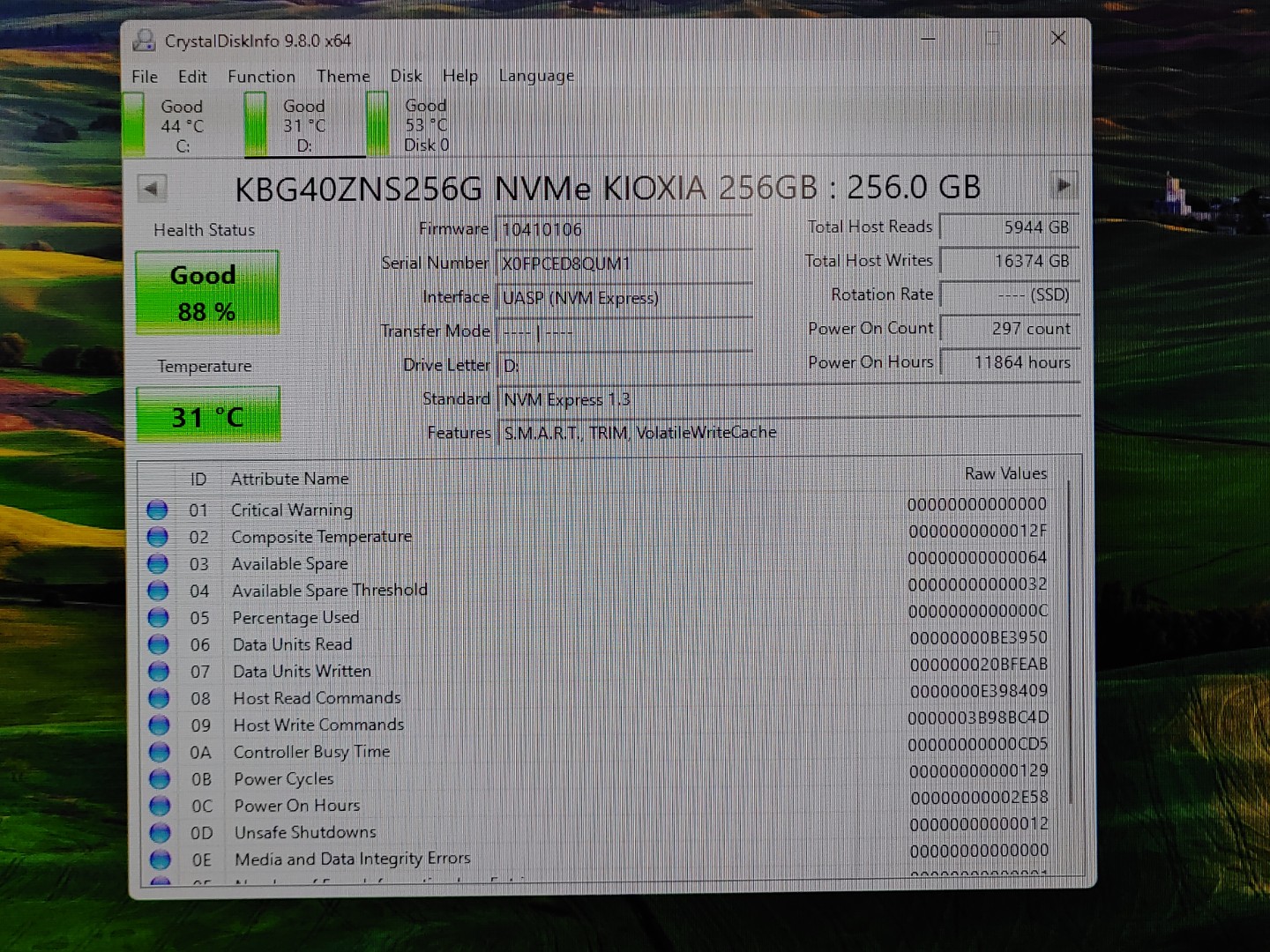Select the Composite Temperature attribute name
1270x952 pixels.
click(321, 537)
